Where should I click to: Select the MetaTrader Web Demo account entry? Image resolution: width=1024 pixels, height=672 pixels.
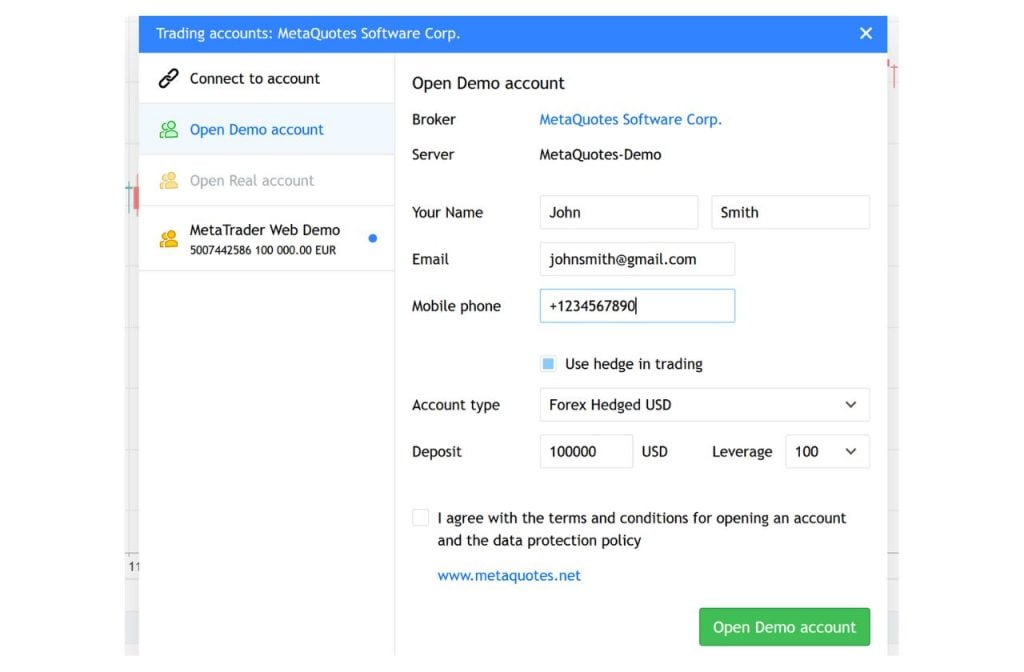coord(266,238)
